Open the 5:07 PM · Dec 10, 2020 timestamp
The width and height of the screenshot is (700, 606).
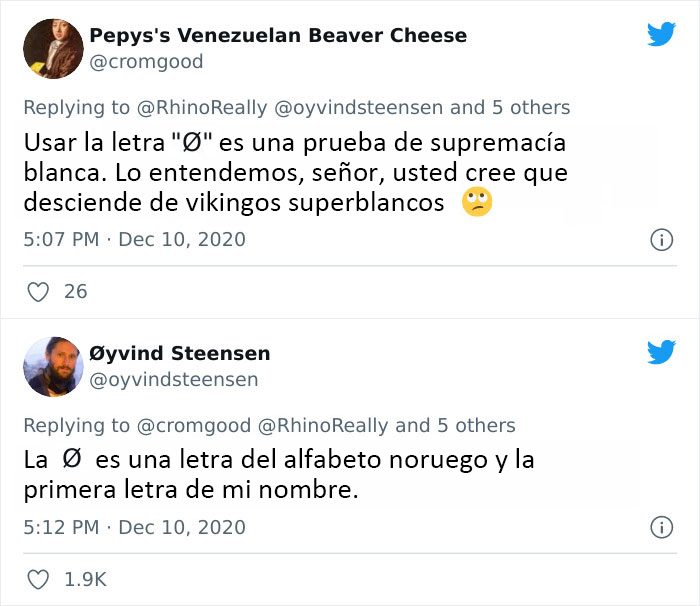pyautogui.click(x=134, y=240)
